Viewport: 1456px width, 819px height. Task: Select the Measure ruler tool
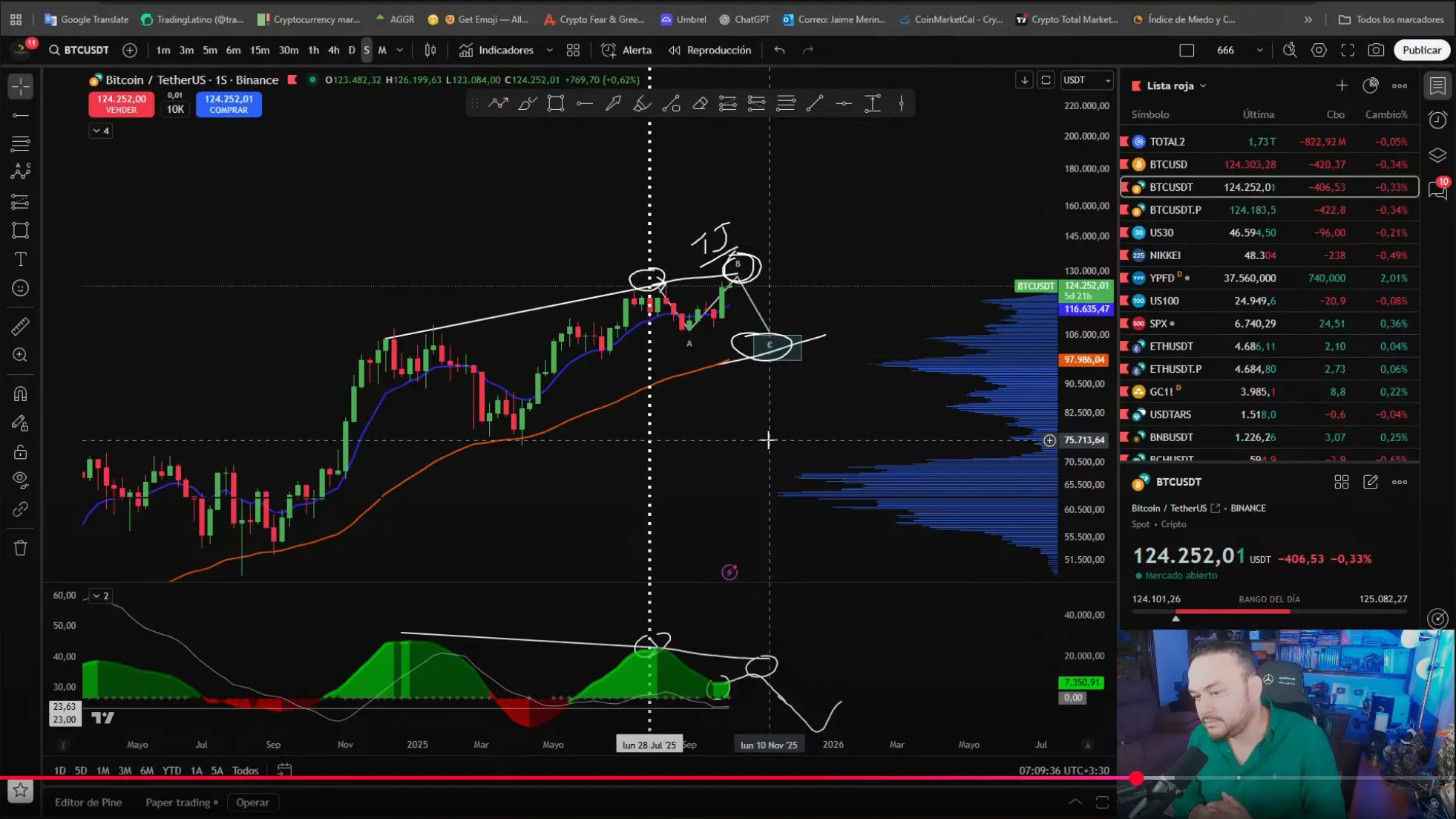point(20,326)
